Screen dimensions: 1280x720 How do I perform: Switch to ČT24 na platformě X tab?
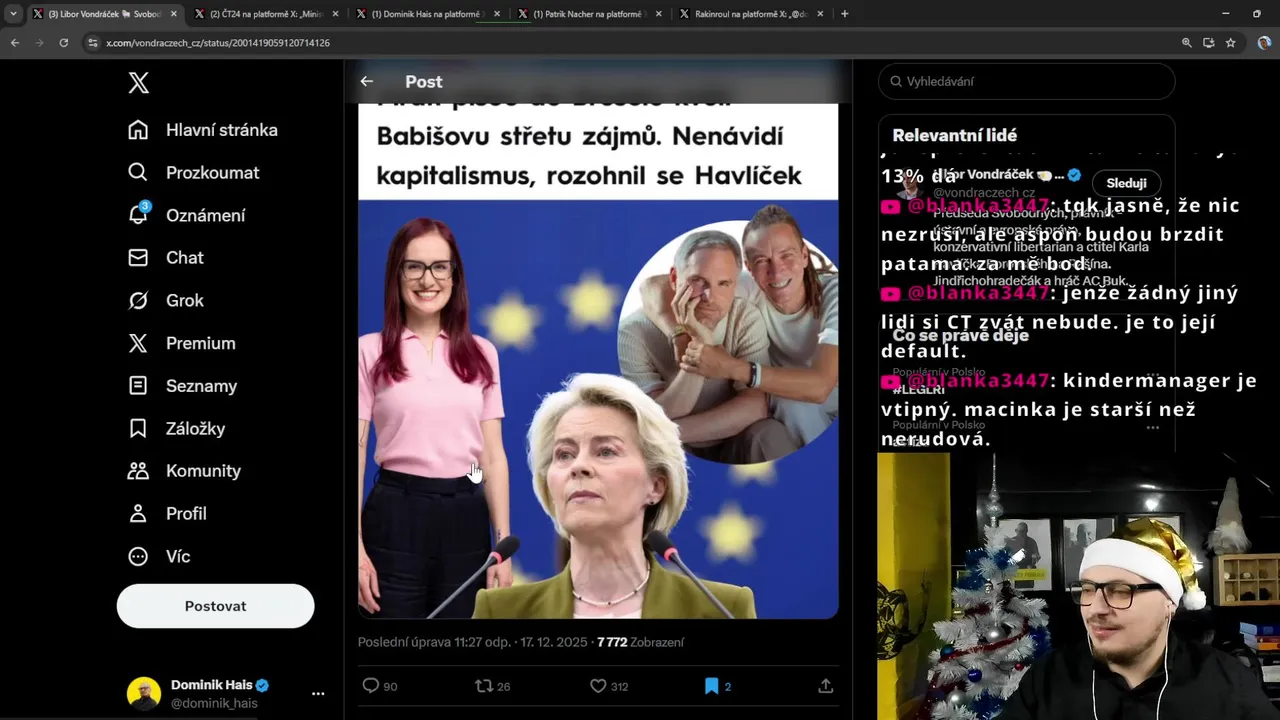tap(265, 14)
